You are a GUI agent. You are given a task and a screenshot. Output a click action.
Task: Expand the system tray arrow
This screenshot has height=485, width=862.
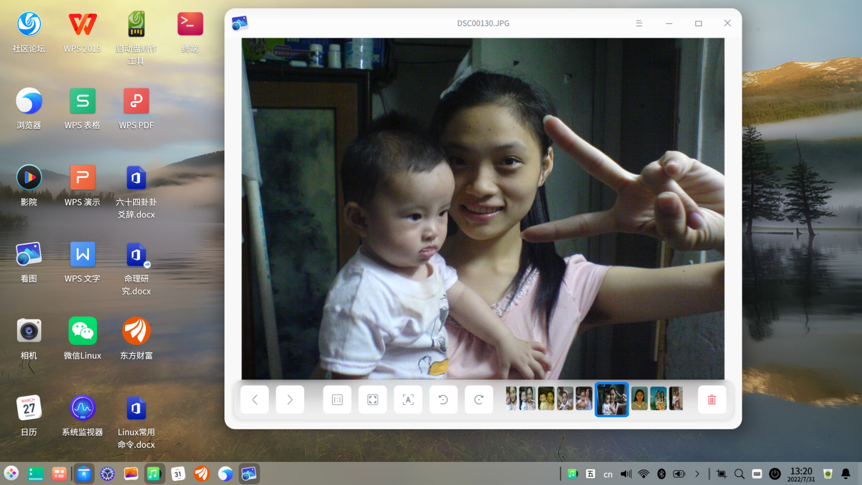pos(697,473)
